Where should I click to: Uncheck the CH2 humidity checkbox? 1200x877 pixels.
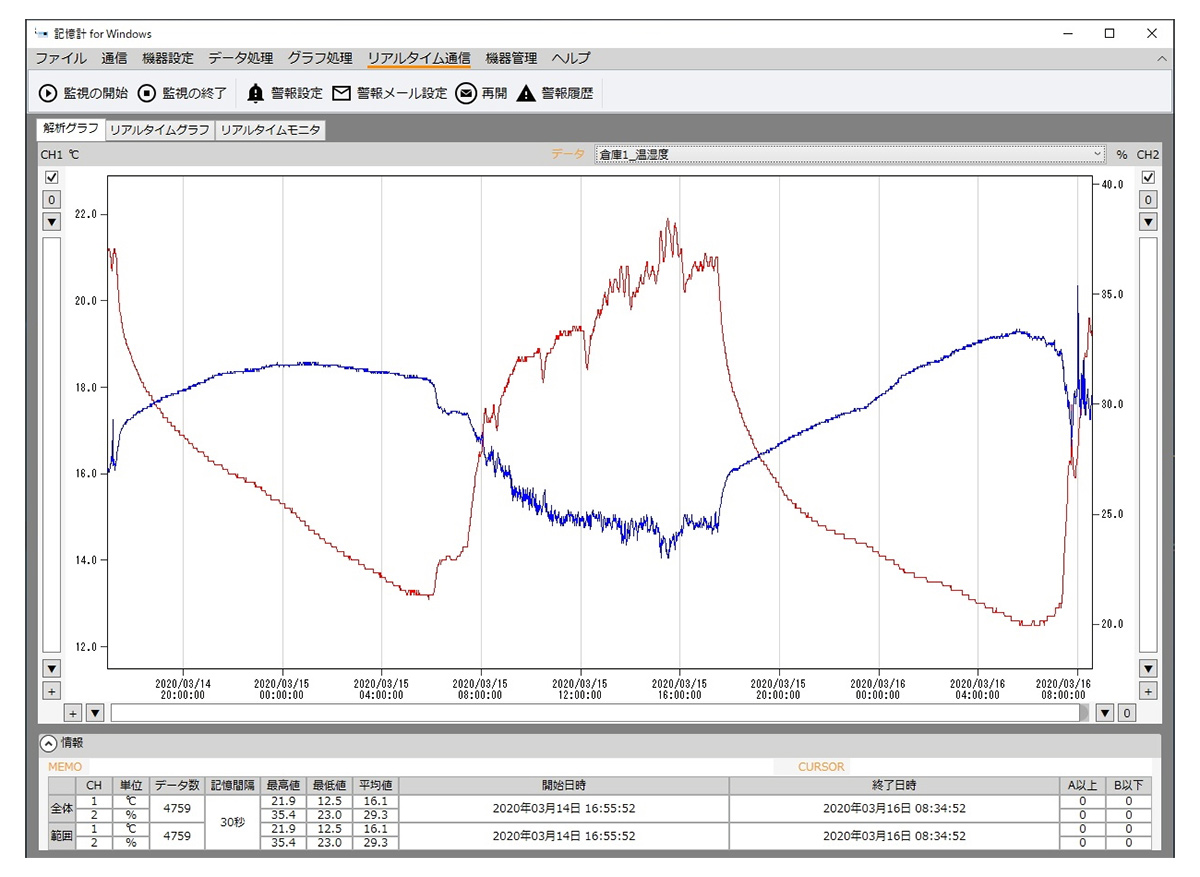(x=1148, y=177)
